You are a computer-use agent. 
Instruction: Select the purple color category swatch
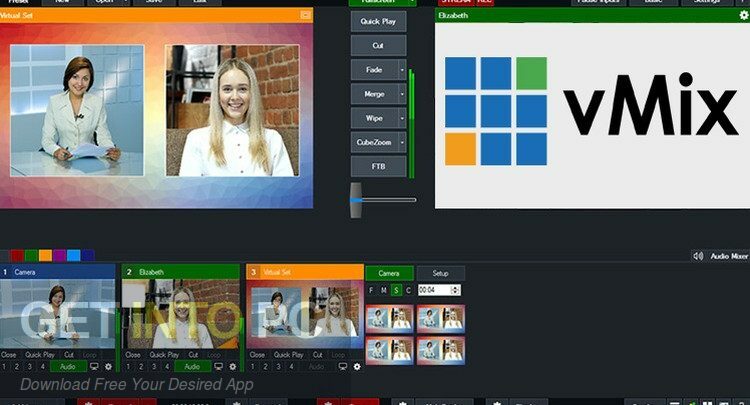[60, 255]
